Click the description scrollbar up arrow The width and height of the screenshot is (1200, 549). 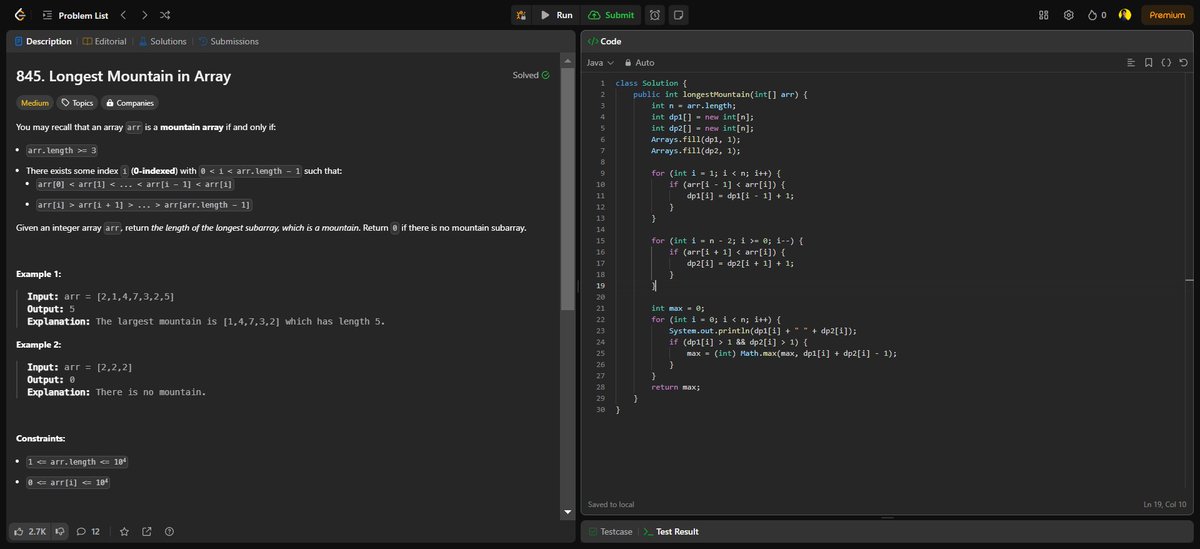(x=568, y=59)
